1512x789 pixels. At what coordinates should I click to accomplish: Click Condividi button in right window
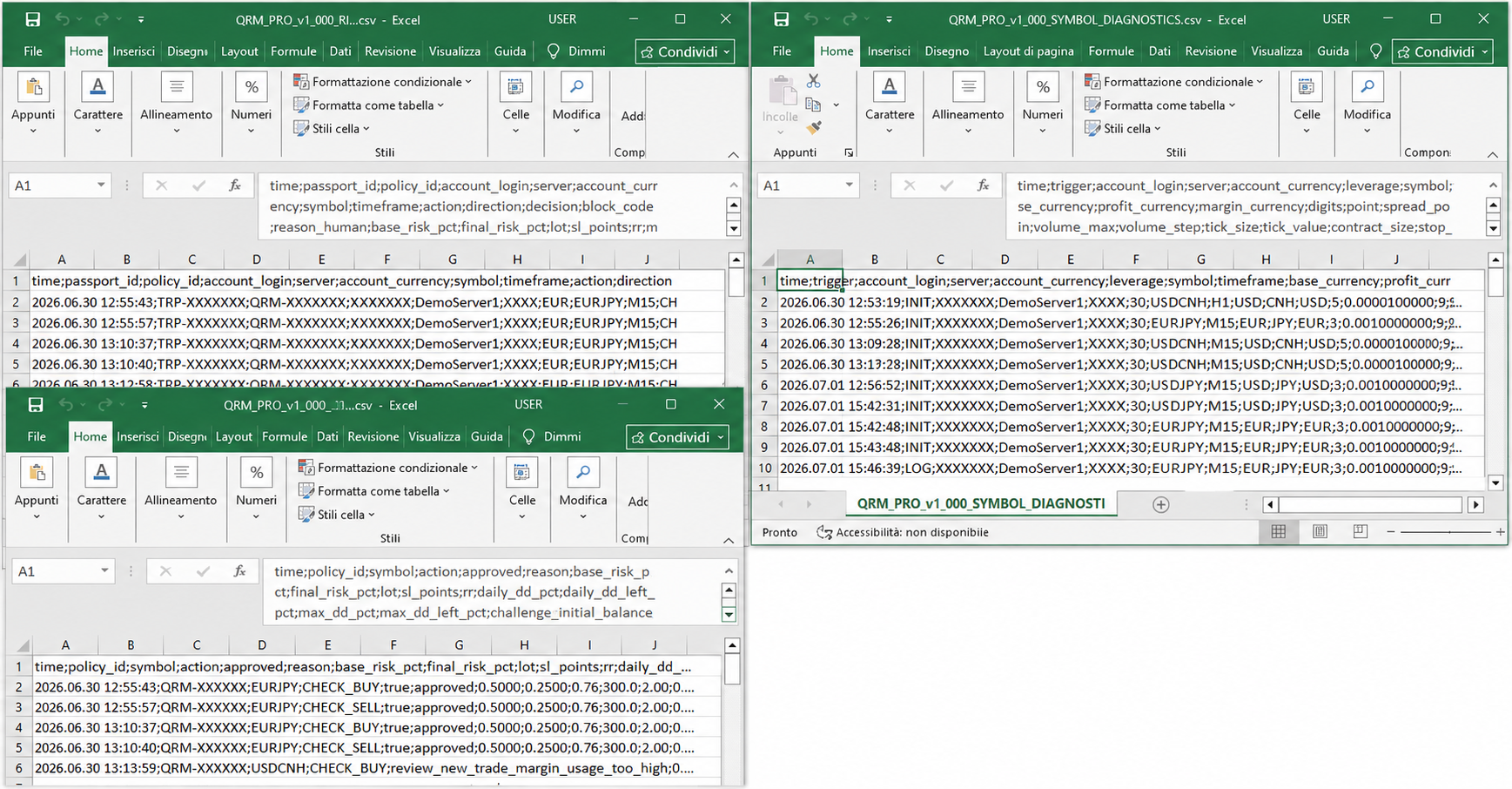click(x=1444, y=51)
